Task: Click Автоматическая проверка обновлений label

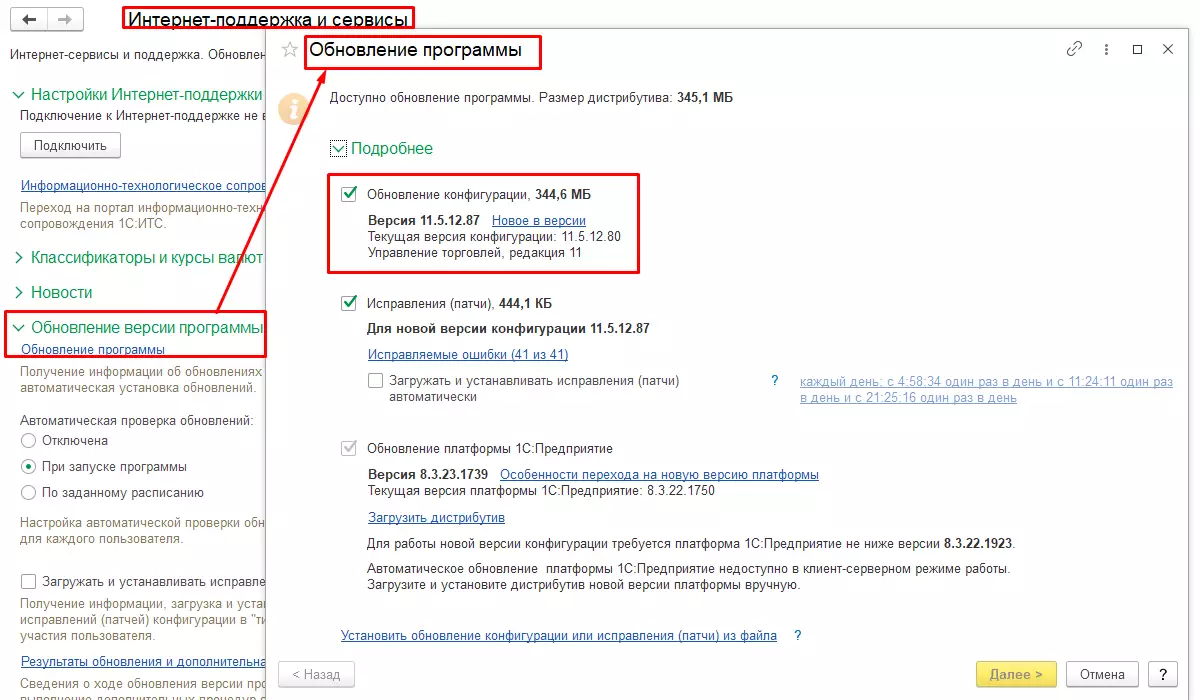Action: point(137,419)
